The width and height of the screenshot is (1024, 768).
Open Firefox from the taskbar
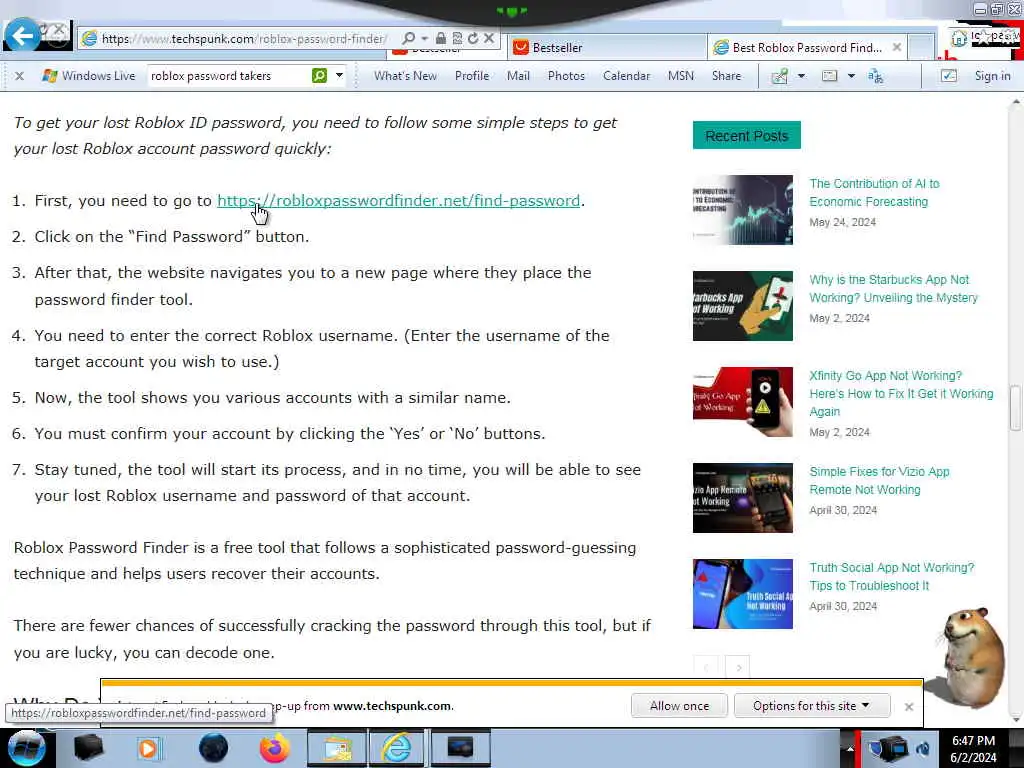point(274,748)
